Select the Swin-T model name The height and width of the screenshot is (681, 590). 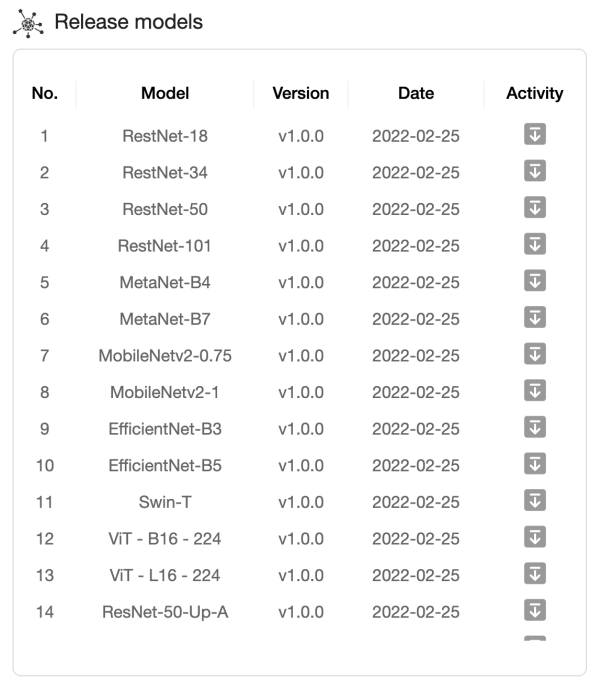(x=165, y=502)
